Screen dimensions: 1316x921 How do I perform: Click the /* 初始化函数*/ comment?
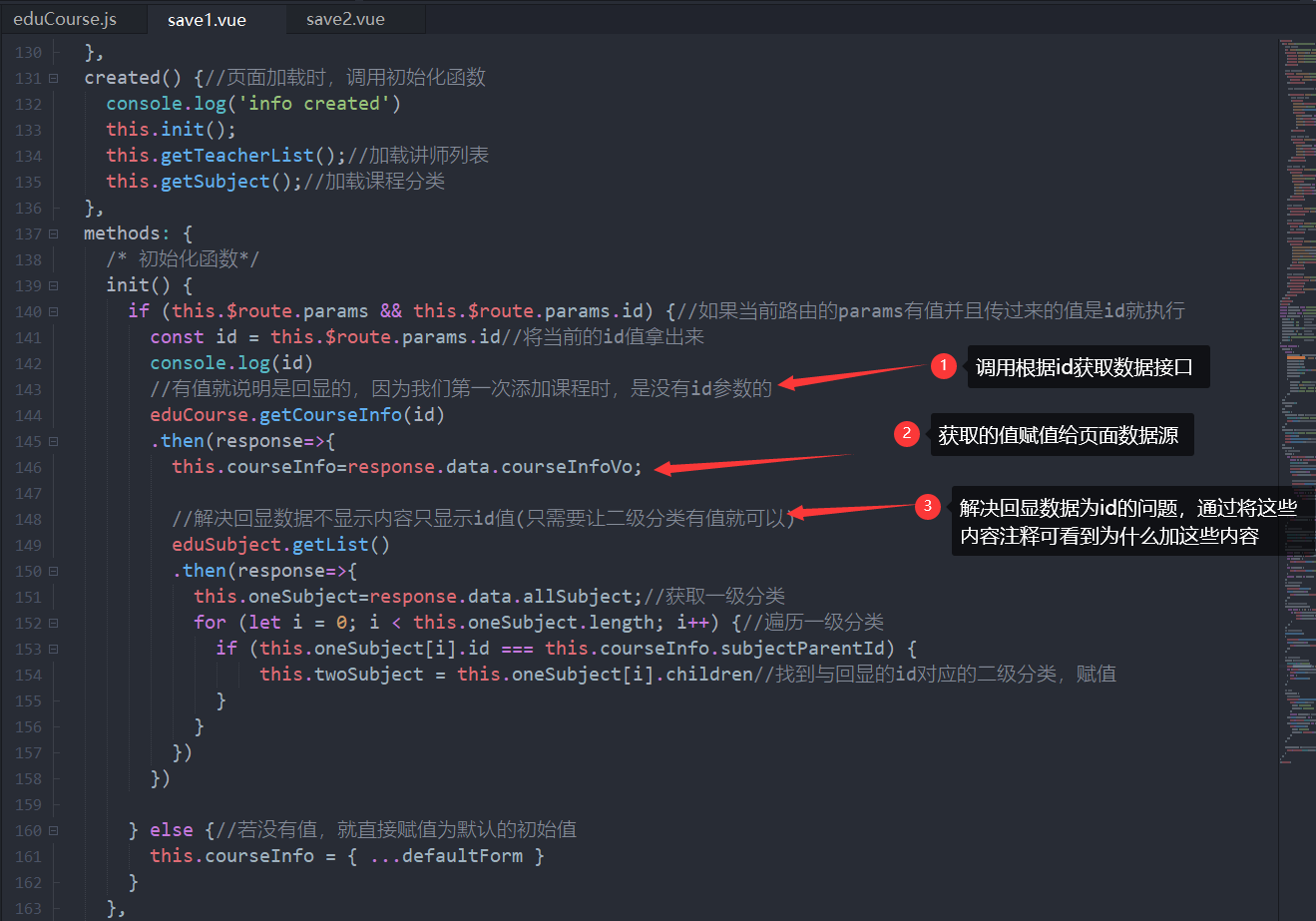183,259
